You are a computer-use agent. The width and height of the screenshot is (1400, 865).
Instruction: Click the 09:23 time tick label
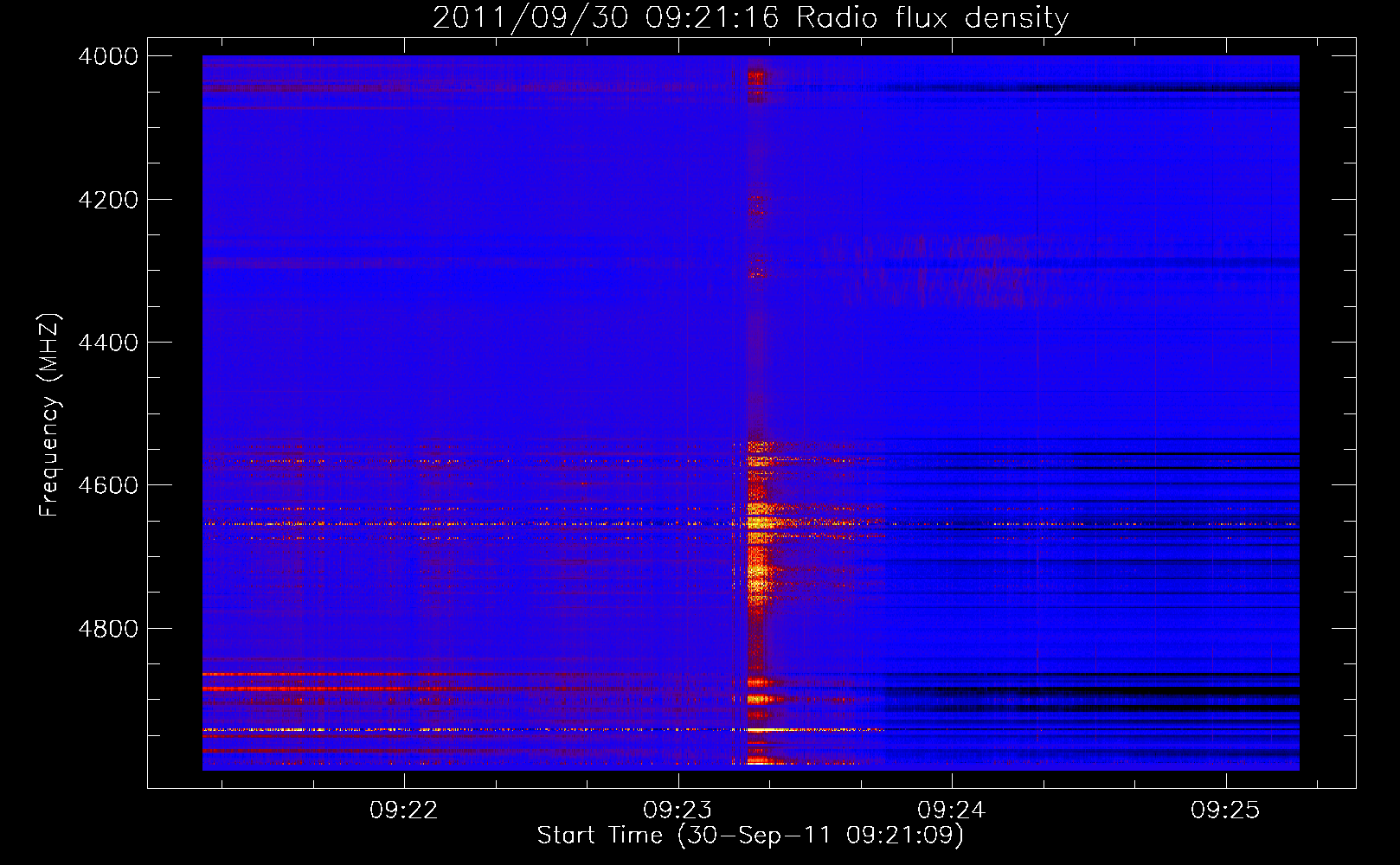(678, 811)
